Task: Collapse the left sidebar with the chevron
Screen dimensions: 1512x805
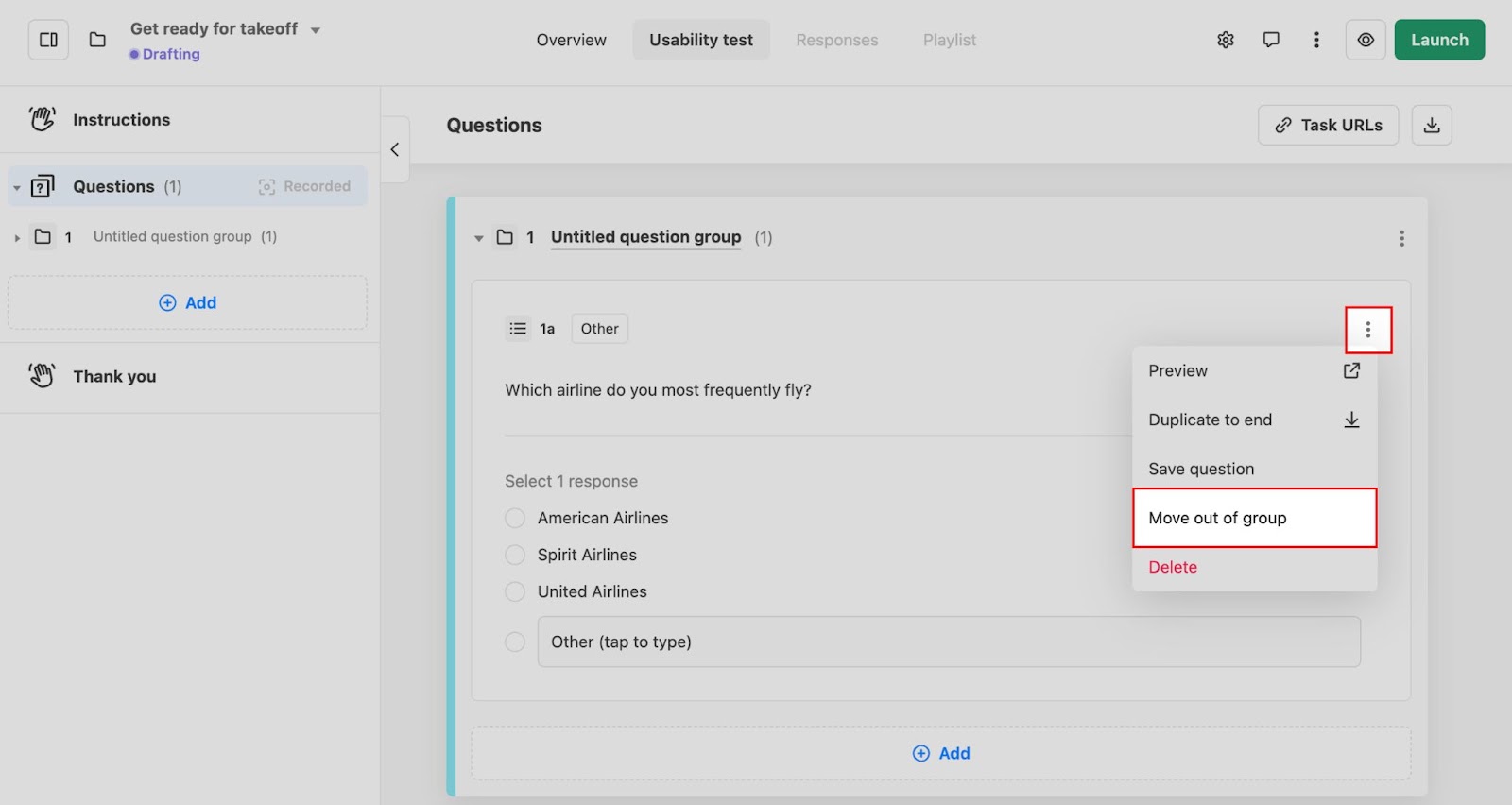Action: coord(395,149)
